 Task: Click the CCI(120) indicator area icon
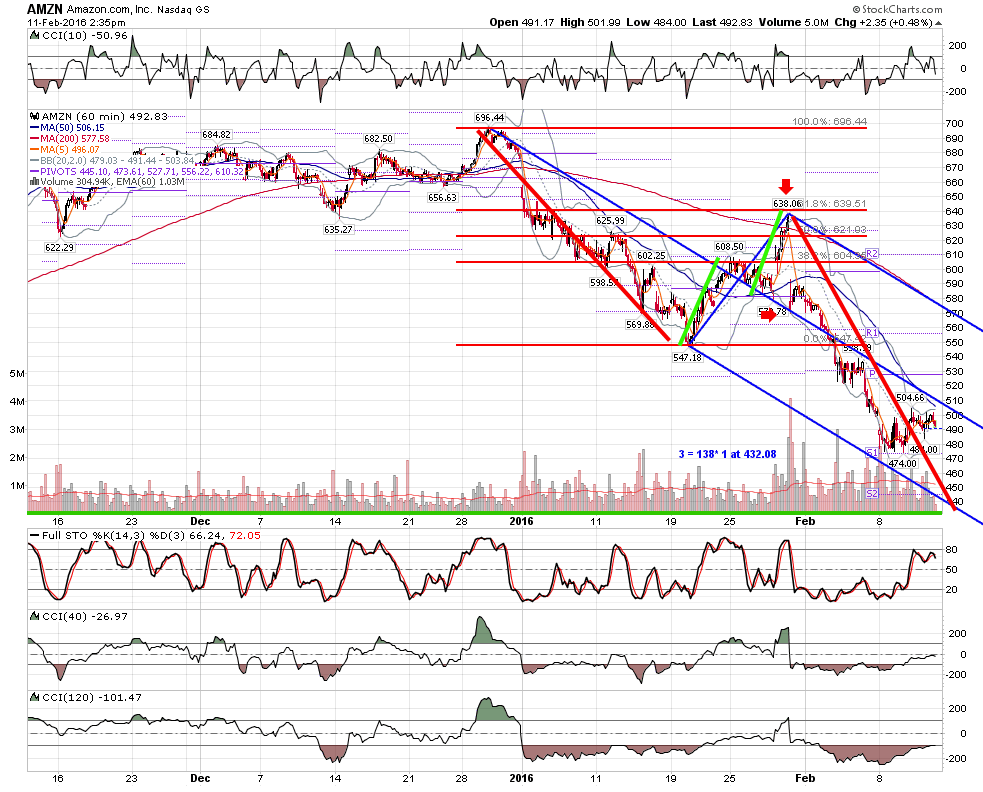(x=35, y=697)
